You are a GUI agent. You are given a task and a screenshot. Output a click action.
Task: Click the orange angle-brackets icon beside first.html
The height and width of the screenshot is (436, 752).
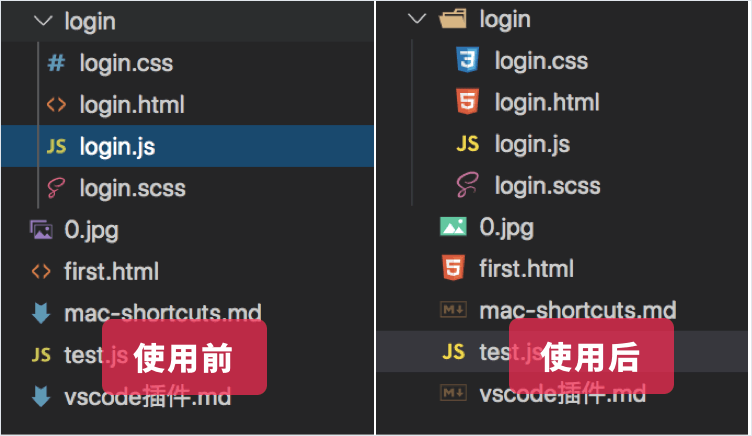(x=41, y=271)
